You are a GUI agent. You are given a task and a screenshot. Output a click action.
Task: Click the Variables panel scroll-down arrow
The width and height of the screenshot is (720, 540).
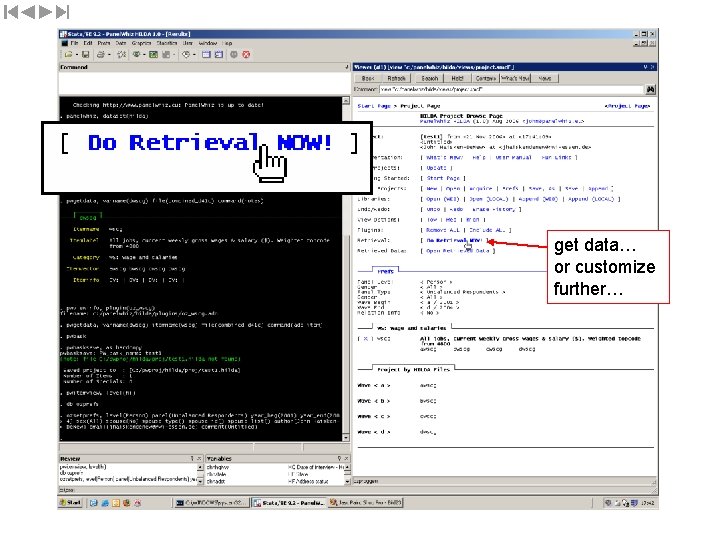348,481
